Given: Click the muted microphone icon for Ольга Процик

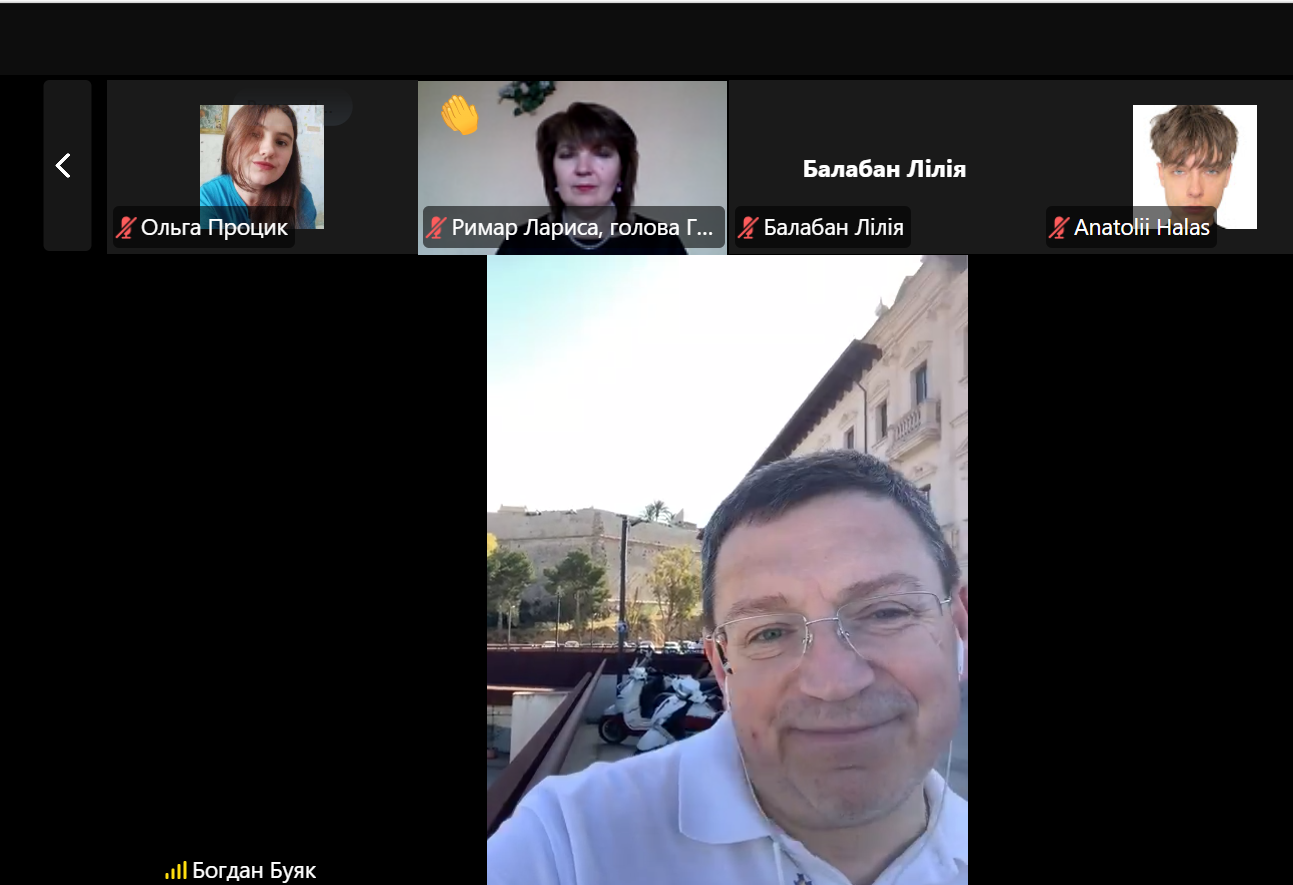Looking at the screenshot, I should [126, 228].
